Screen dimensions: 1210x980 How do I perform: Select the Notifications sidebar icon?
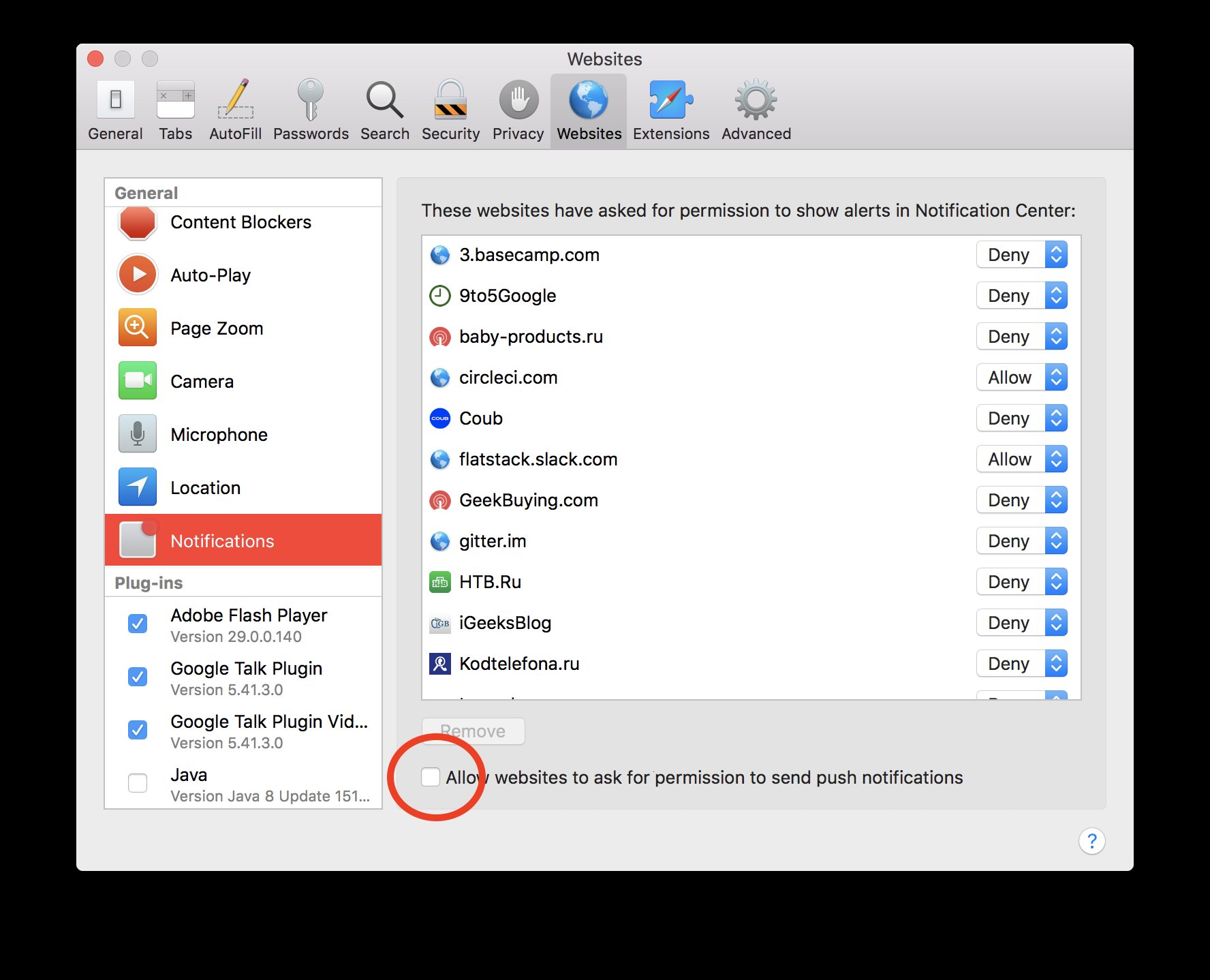tap(138, 539)
